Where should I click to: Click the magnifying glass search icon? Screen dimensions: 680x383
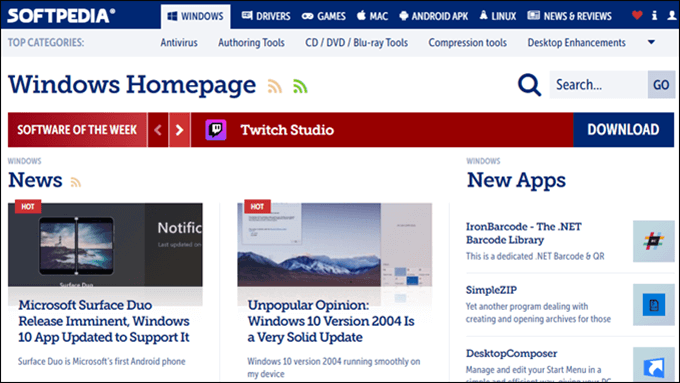click(529, 85)
